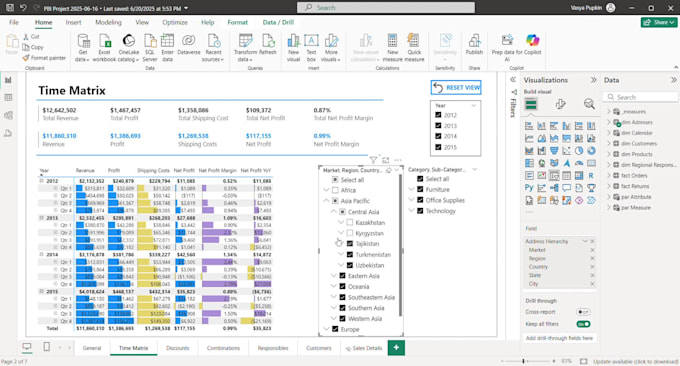
Task: Click the slicer vertical scrollbar
Action: click(400, 245)
